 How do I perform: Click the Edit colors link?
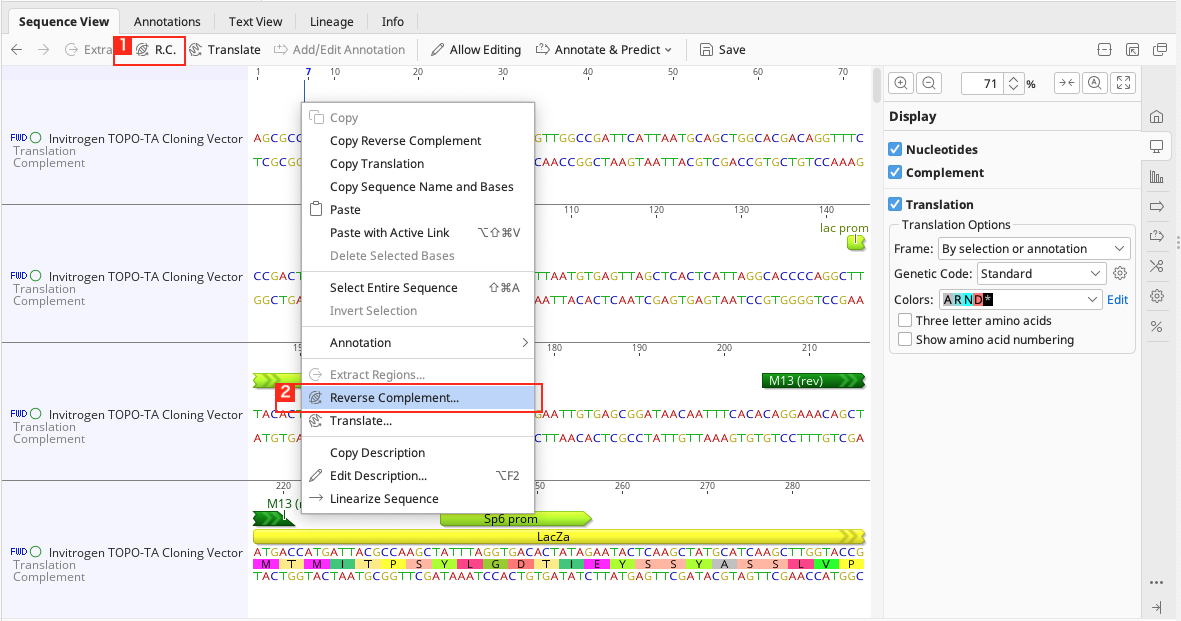(1117, 299)
